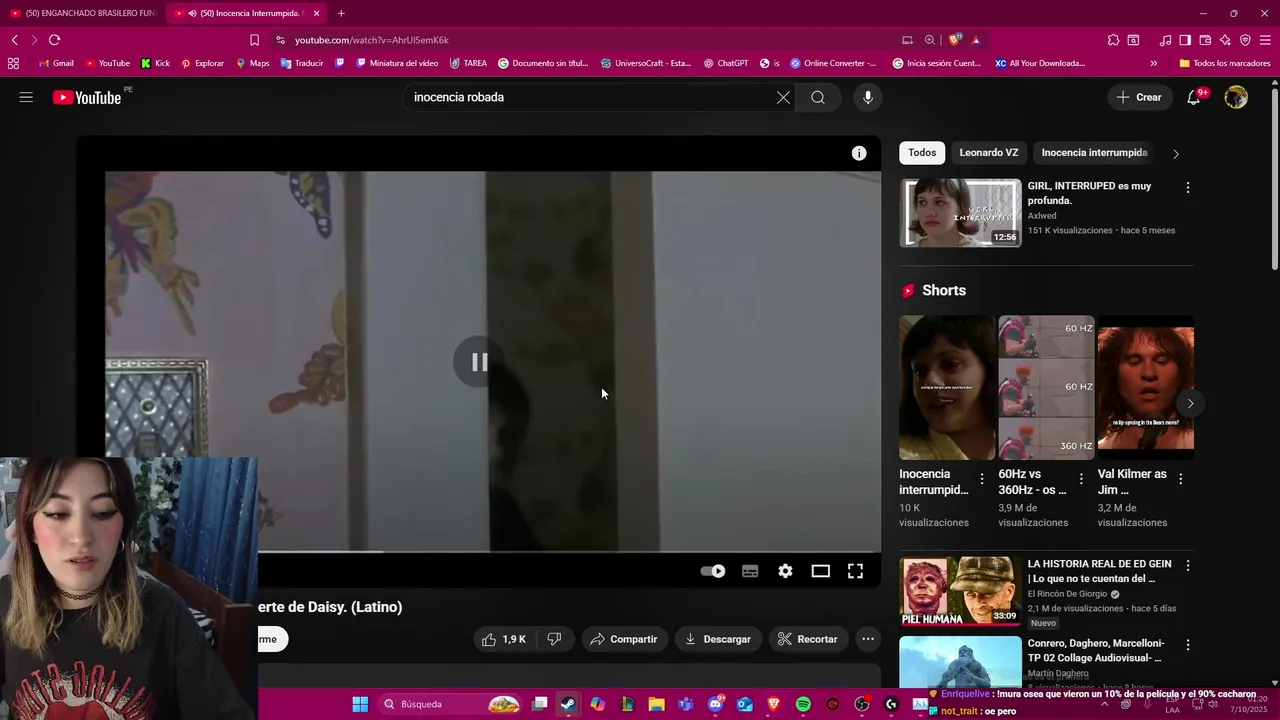Toggle the autoplay switch in the player
This screenshot has height=720, width=1280.
(713, 571)
